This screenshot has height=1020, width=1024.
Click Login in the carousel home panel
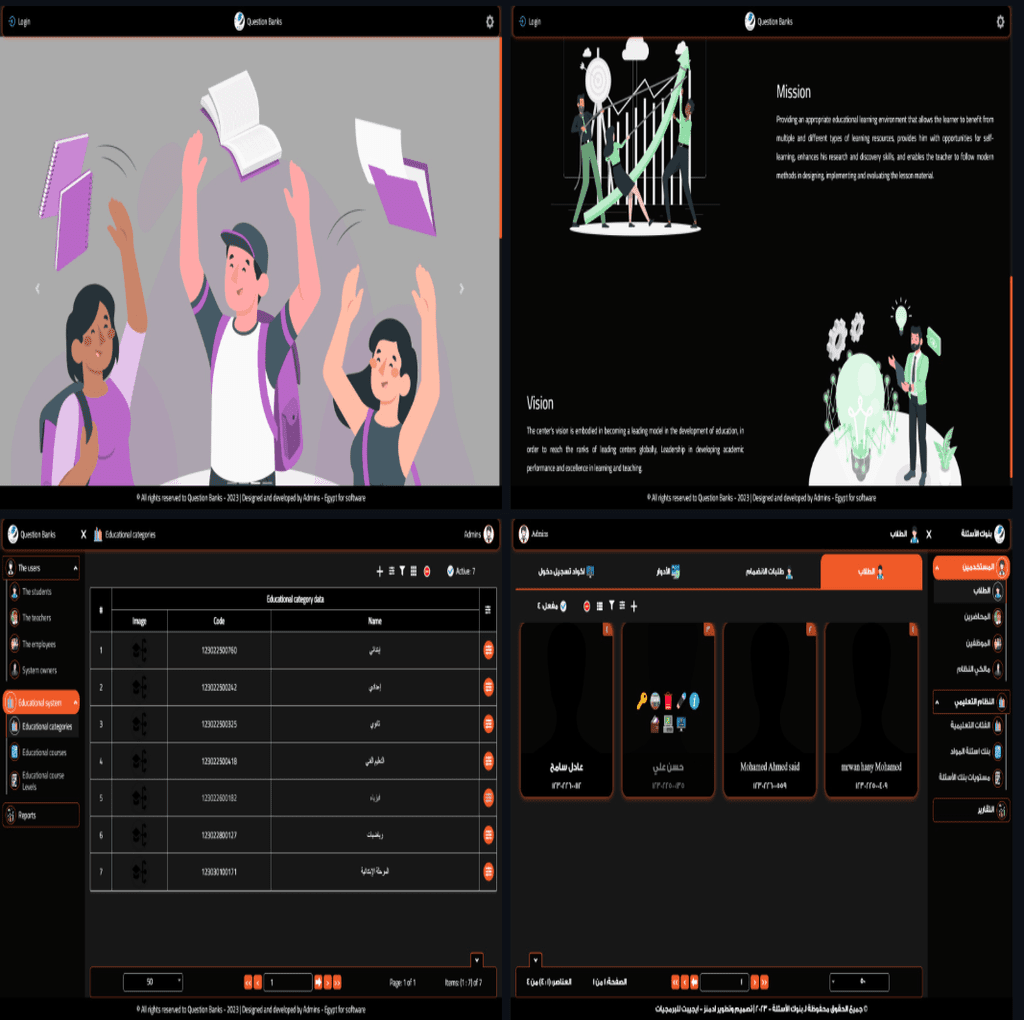tap(19, 22)
